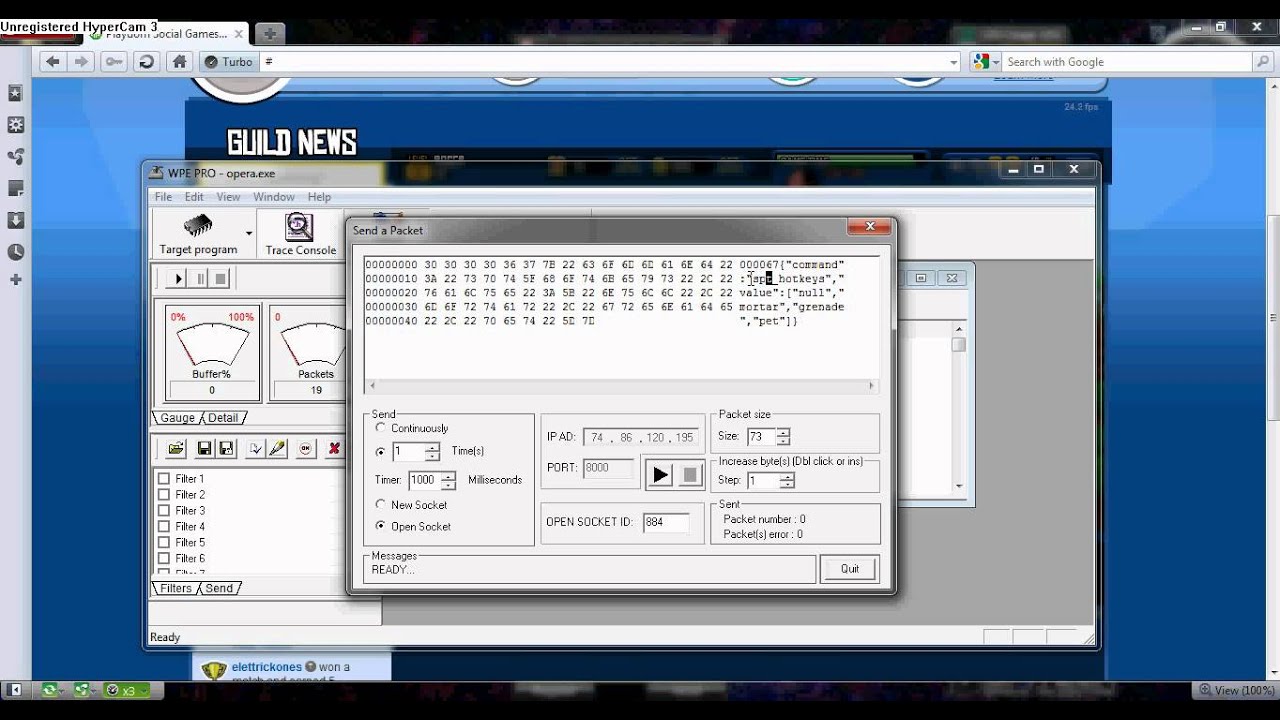Screen dimensions: 1280x720
Task: Open the Google search engine dropdown
Action: pyautogui.click(x=996, y=62)
